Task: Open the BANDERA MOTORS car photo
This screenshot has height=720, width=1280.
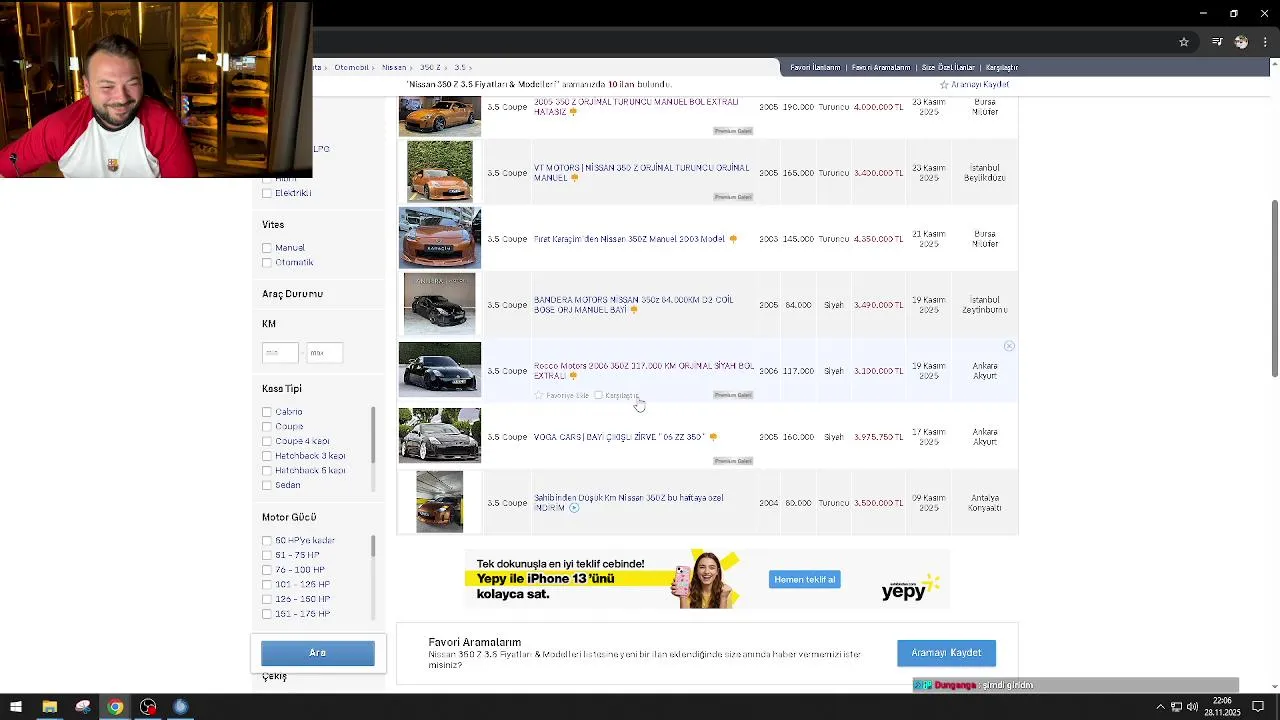Action: pyautogui.click(x=439, y=304)
